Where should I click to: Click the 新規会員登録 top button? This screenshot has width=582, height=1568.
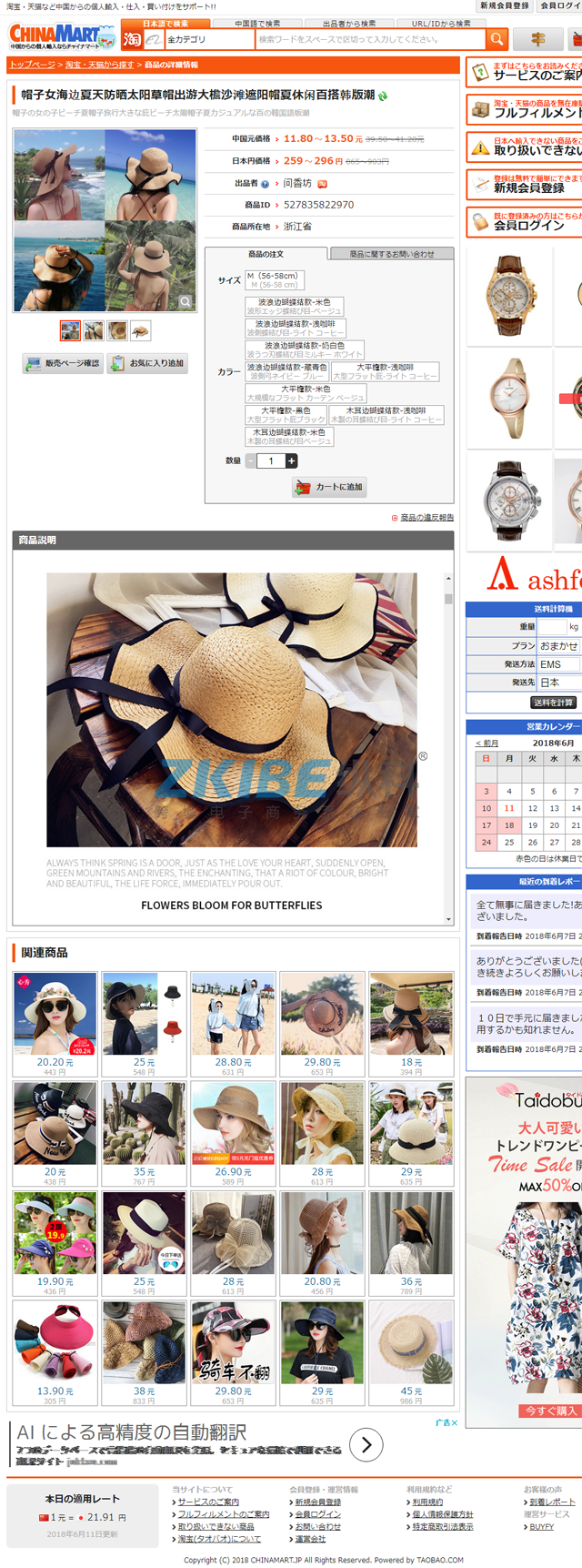[x=505, y=5]
